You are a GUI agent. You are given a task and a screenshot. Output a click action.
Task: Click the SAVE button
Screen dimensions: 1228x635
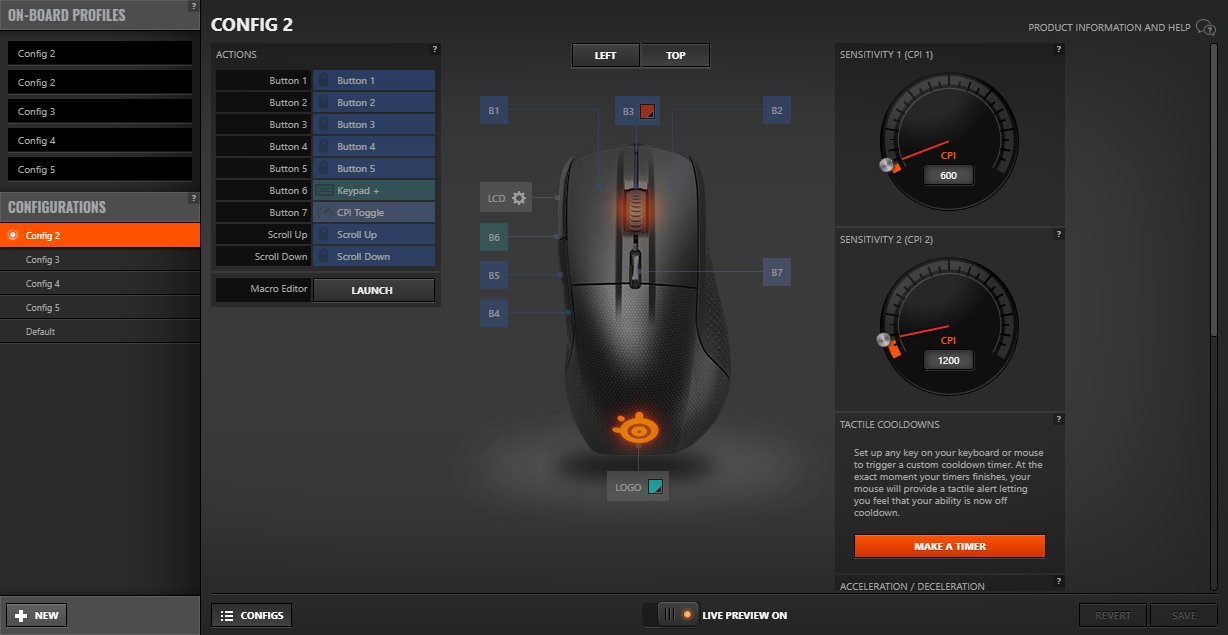[1184, 615]
